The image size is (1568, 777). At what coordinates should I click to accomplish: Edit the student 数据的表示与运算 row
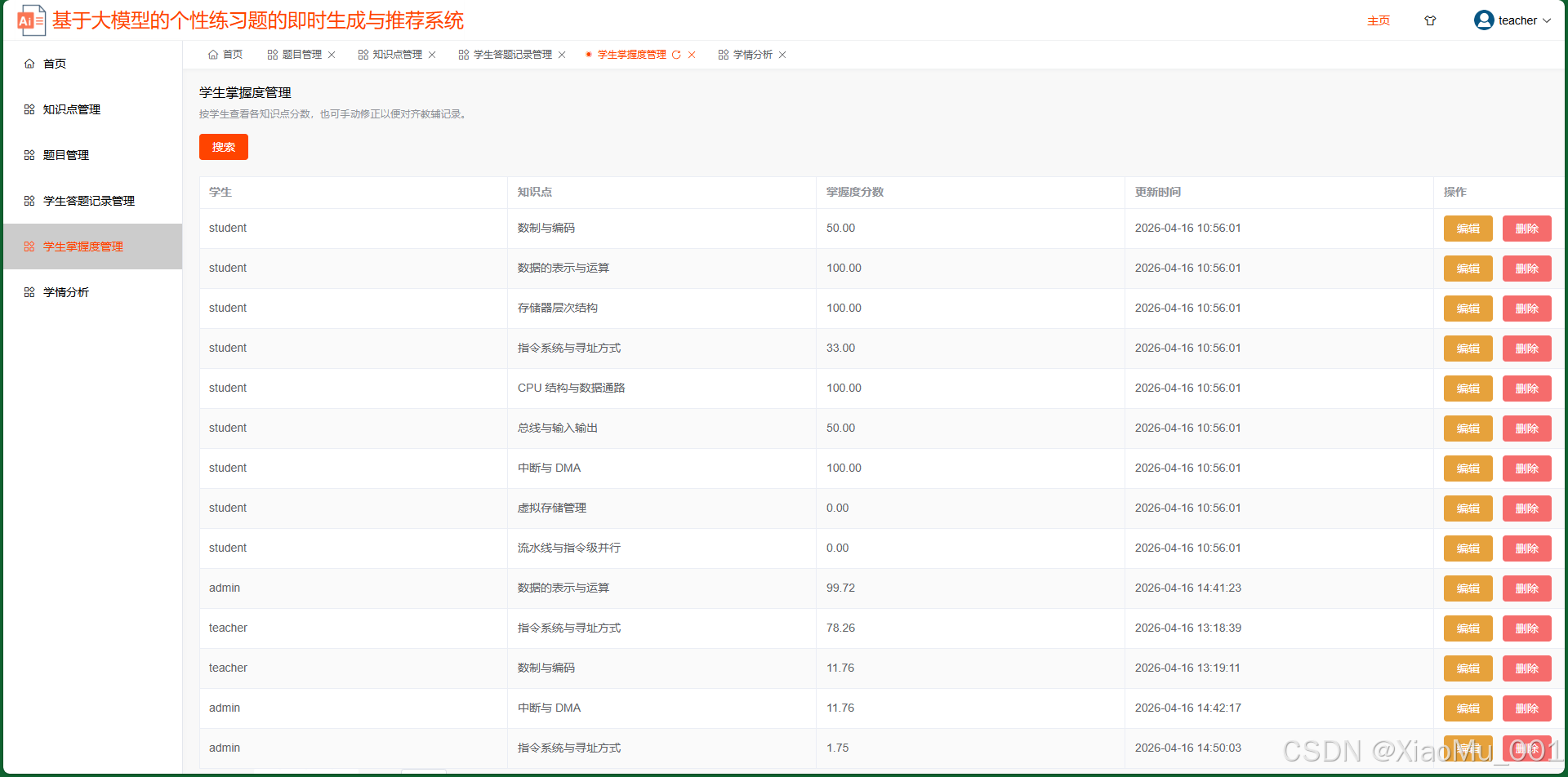(1468, 269)
